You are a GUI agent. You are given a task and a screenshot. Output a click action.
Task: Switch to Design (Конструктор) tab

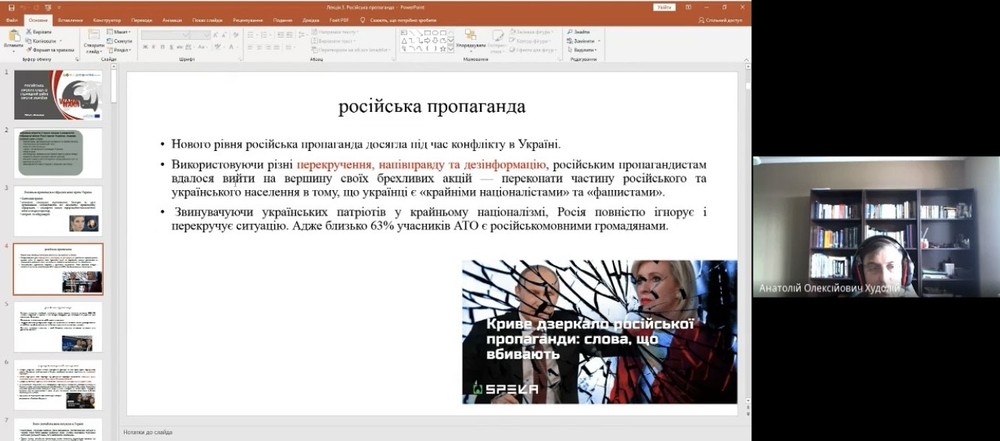[107, 20]
